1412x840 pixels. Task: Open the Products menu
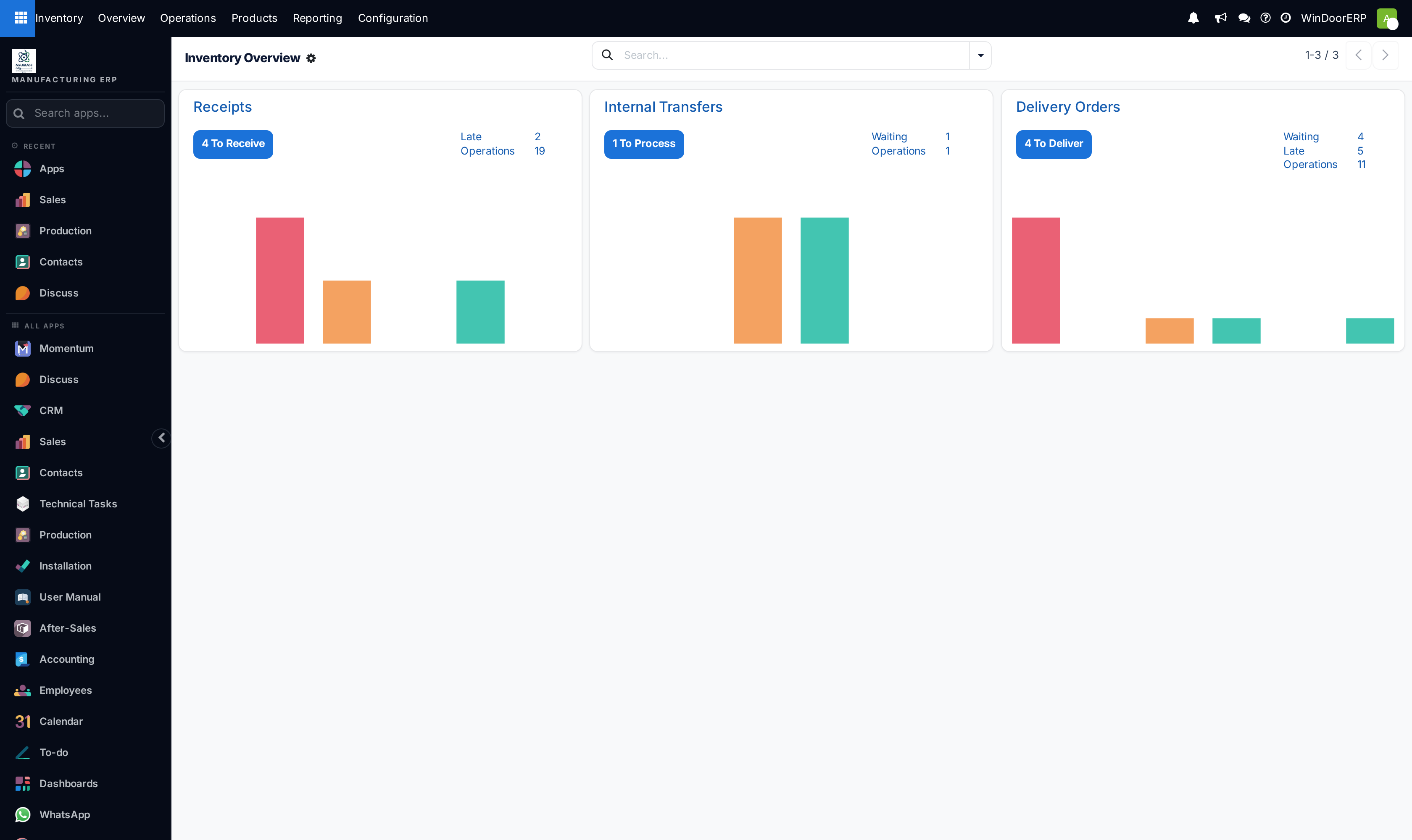(254, 18)
